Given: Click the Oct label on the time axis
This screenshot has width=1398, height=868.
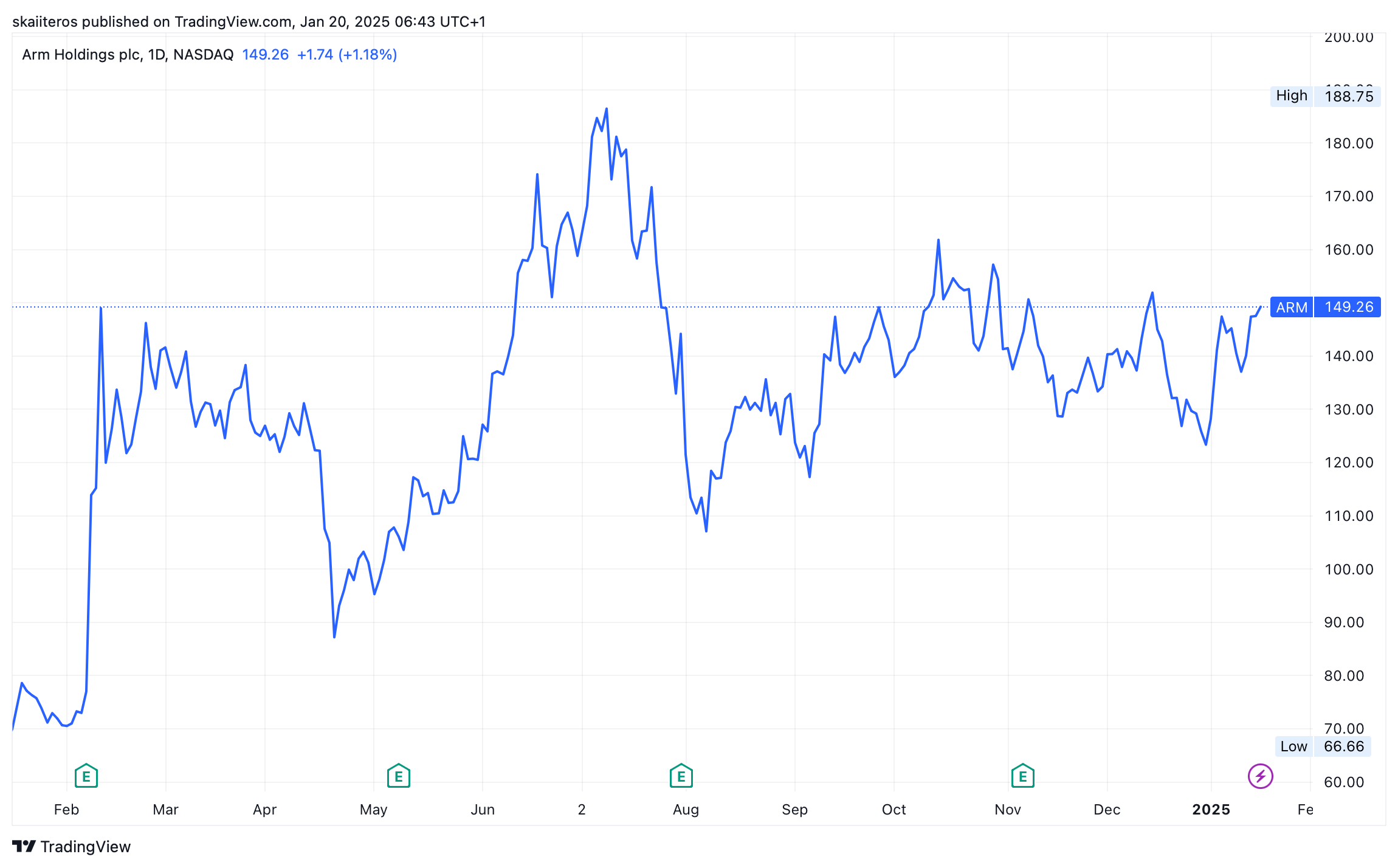Looking at the screenshot, I should [894, 810].
